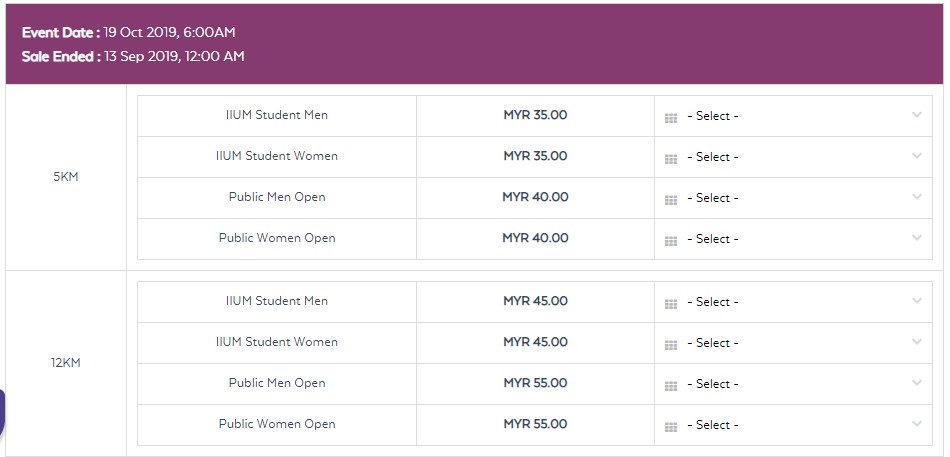Image resolution: width=950 pixels, height=457 pixels.
Task: Click grid icon for 5KM IIUM Student Women
Action: click(671, 158)
